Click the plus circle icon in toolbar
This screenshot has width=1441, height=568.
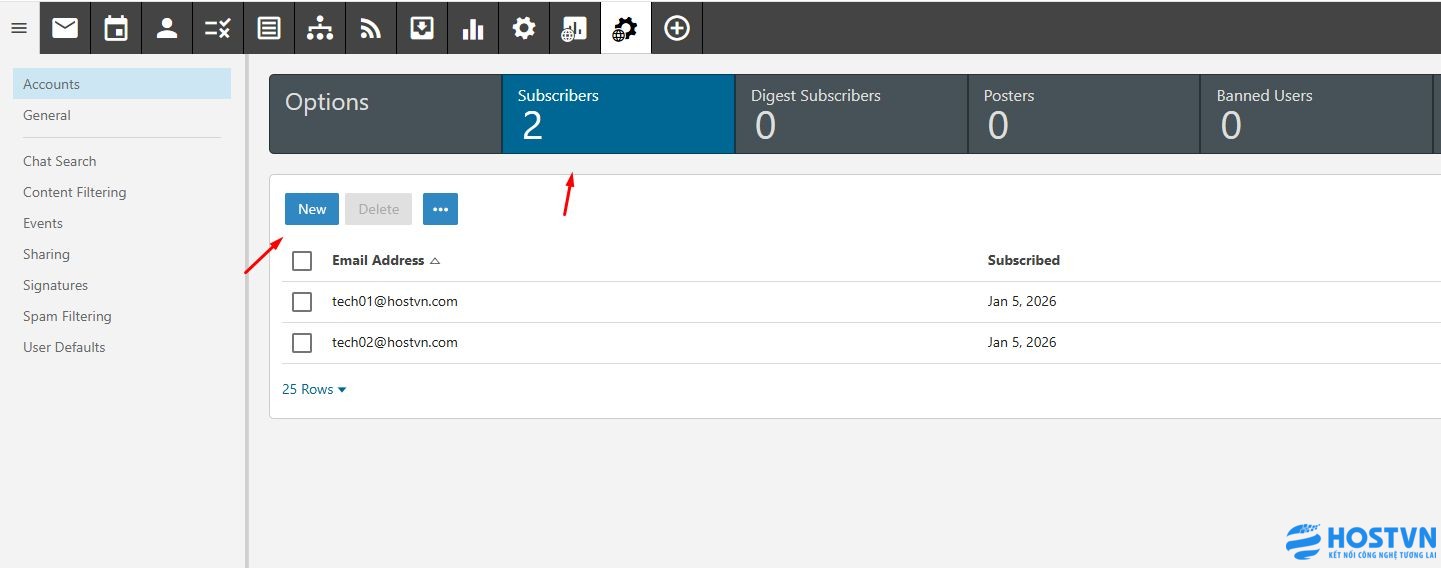tap(677, 28)
